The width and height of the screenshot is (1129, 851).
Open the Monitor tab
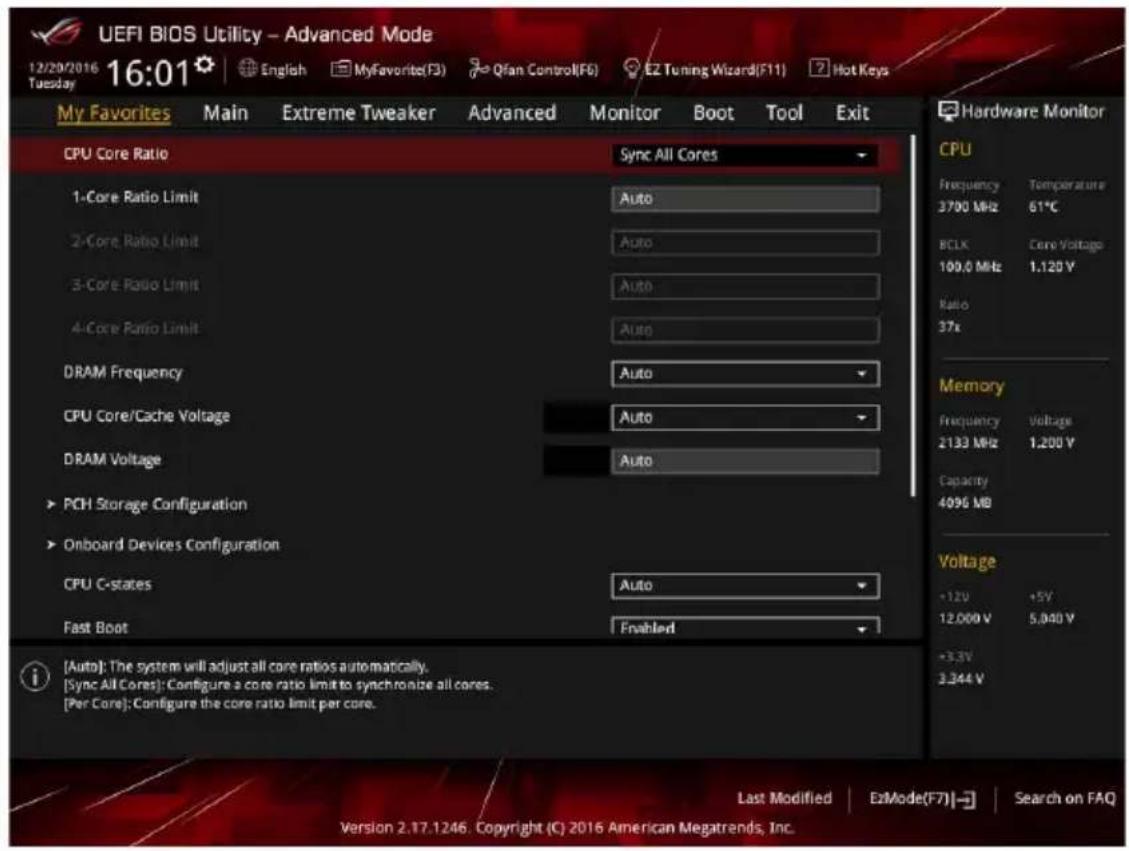(x=624, y=113)
